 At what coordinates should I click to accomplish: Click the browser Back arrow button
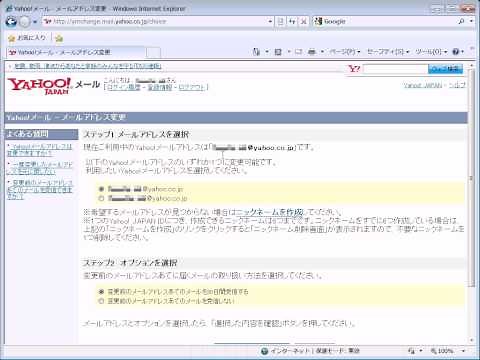11,22
